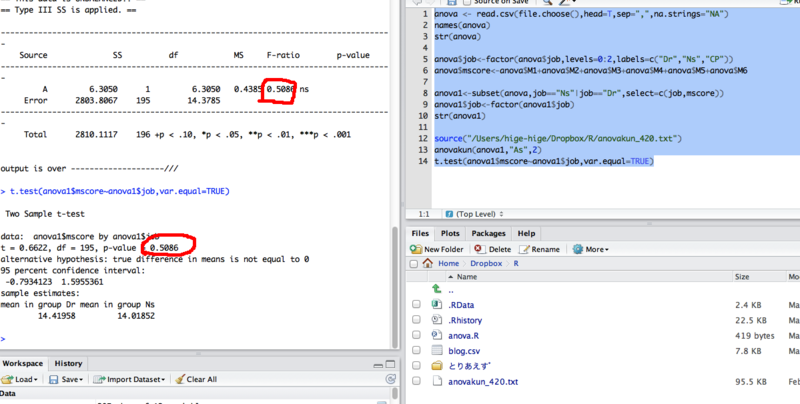Click the Home breadcrumb link
Screen dimensions: 800x404
pyautogui.click(x=448, y=264)
